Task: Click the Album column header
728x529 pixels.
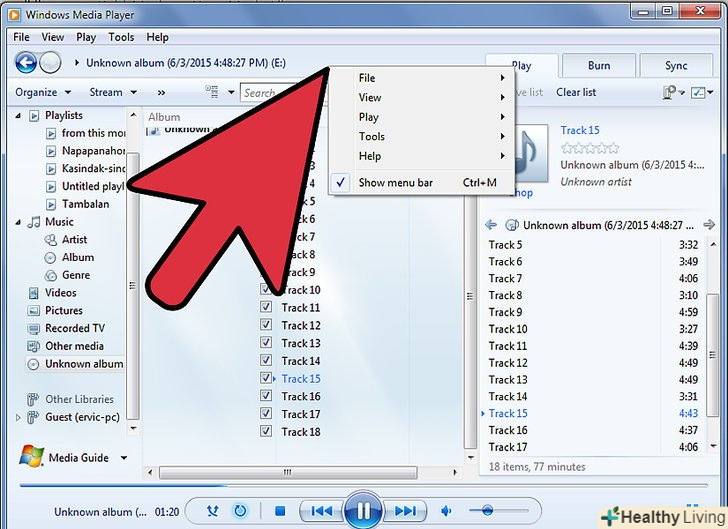Action: [164, 117]
